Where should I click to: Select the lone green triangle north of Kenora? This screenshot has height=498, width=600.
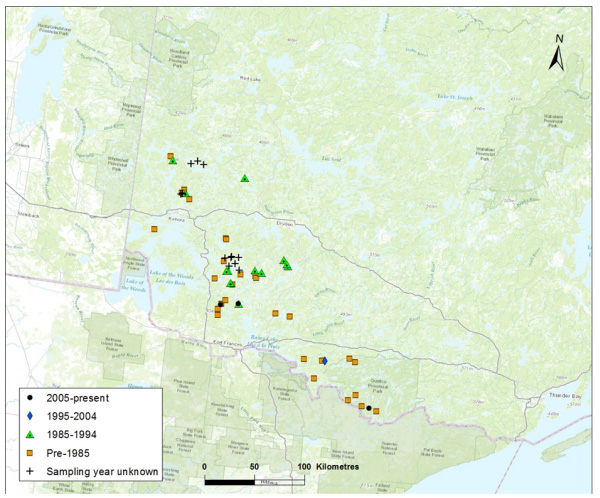(x=245, y=178)
